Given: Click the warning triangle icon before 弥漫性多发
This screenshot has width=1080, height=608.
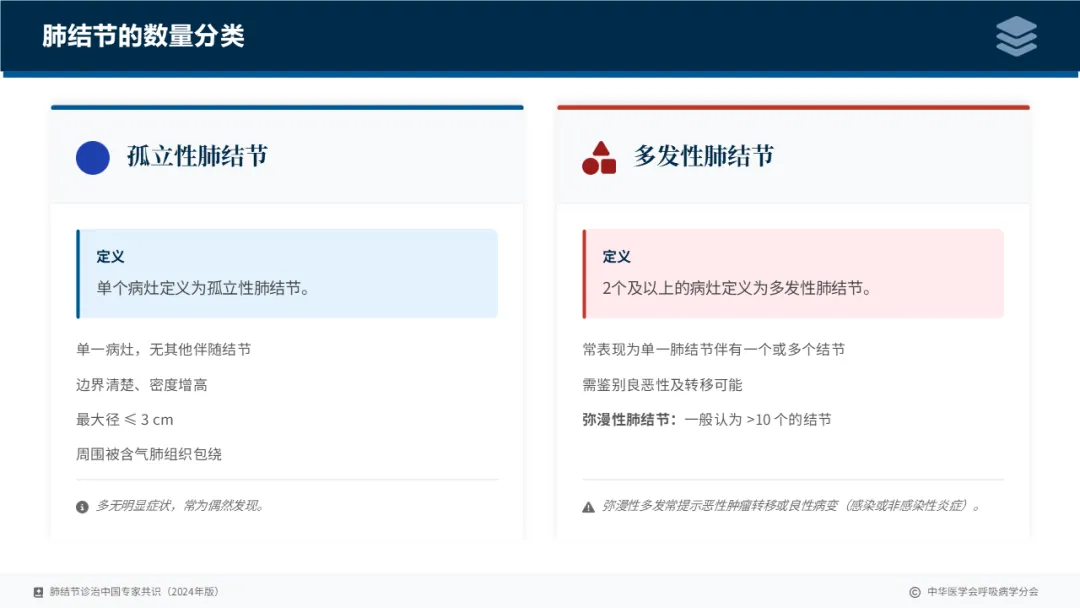Looking at the screenshot, I should (588, 507).
